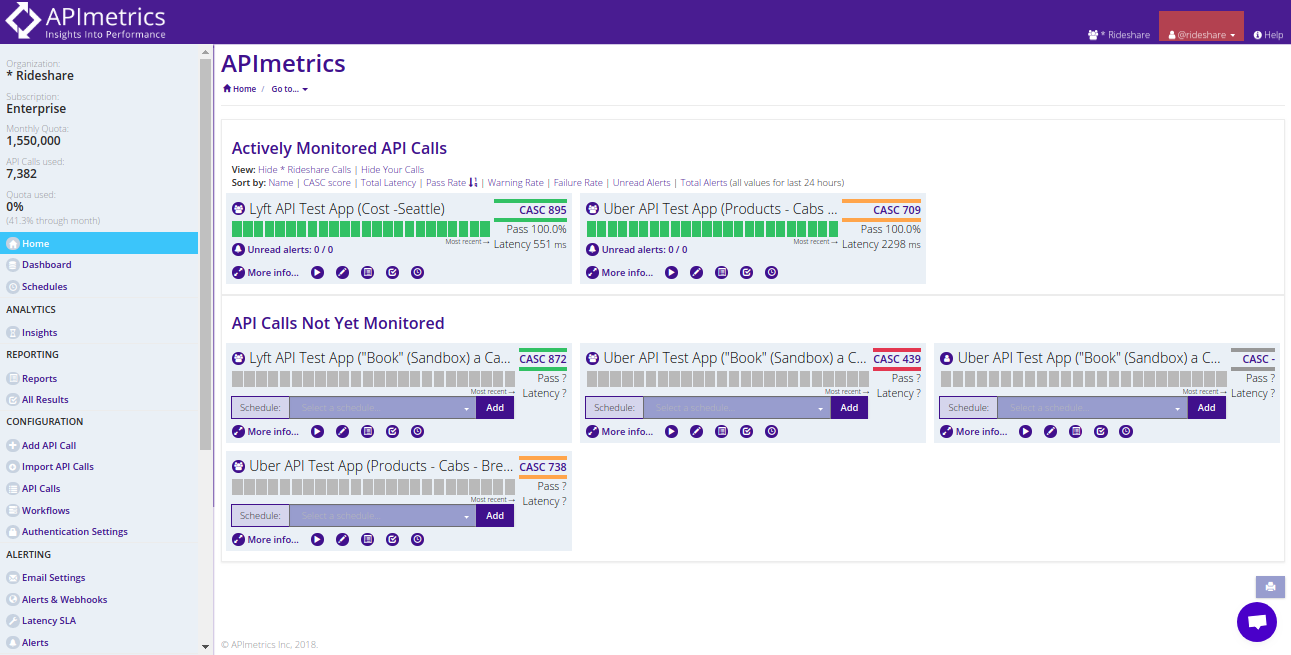This screenshot has height=655, width=1291.
Task: Click checkmark icon on CASC 709 card
Action: pos(746,272)
